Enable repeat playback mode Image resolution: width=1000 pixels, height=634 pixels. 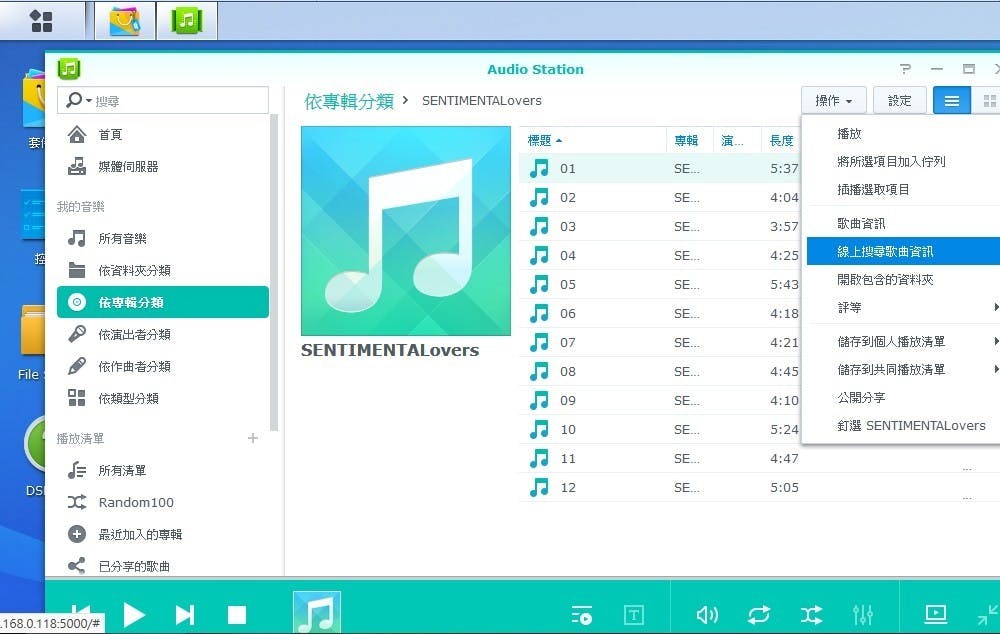(759, 615)
